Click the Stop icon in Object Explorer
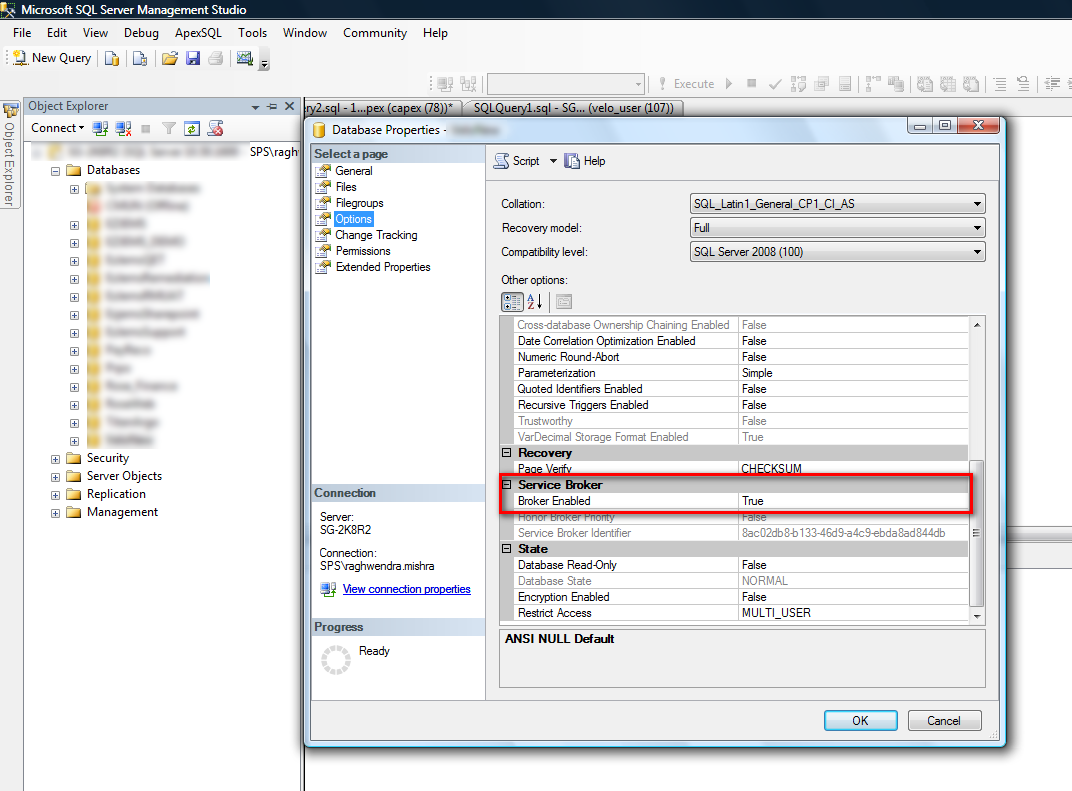1072x791 pixels. pyautogui.click(x=146, y=128)
